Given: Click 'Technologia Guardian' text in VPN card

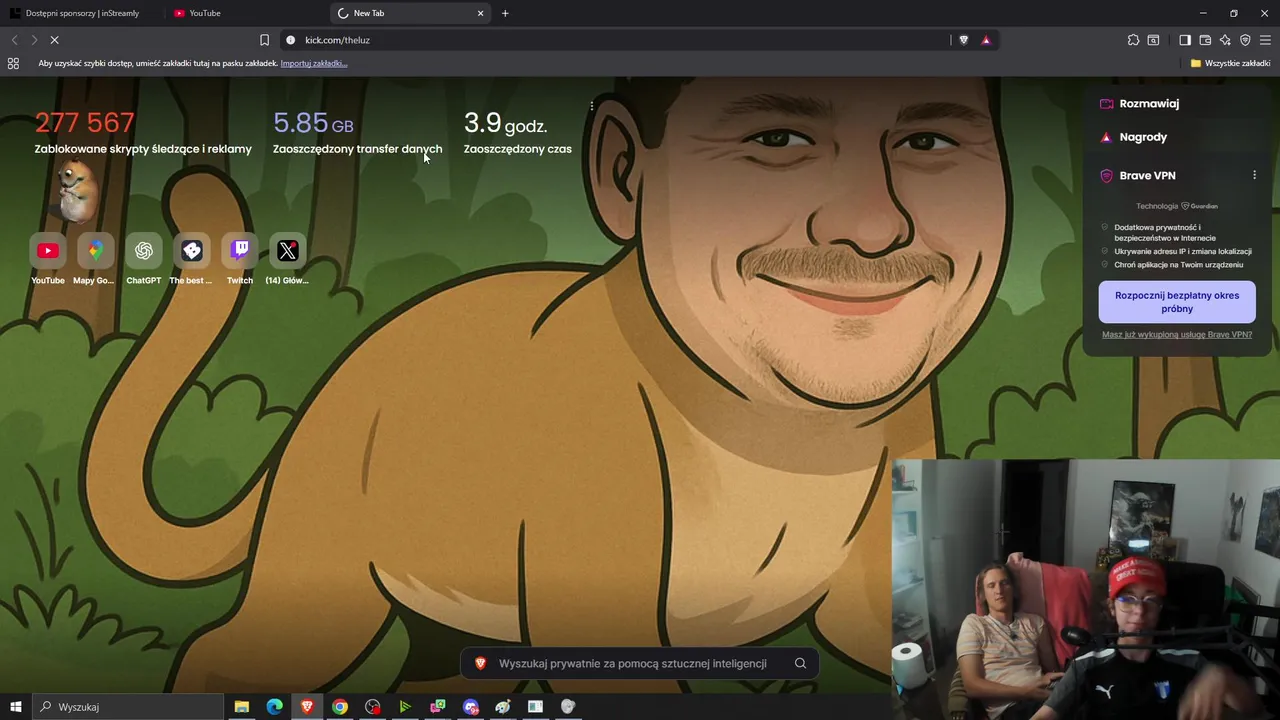Looking at the screenshot, I should [x=1177, y=206].
